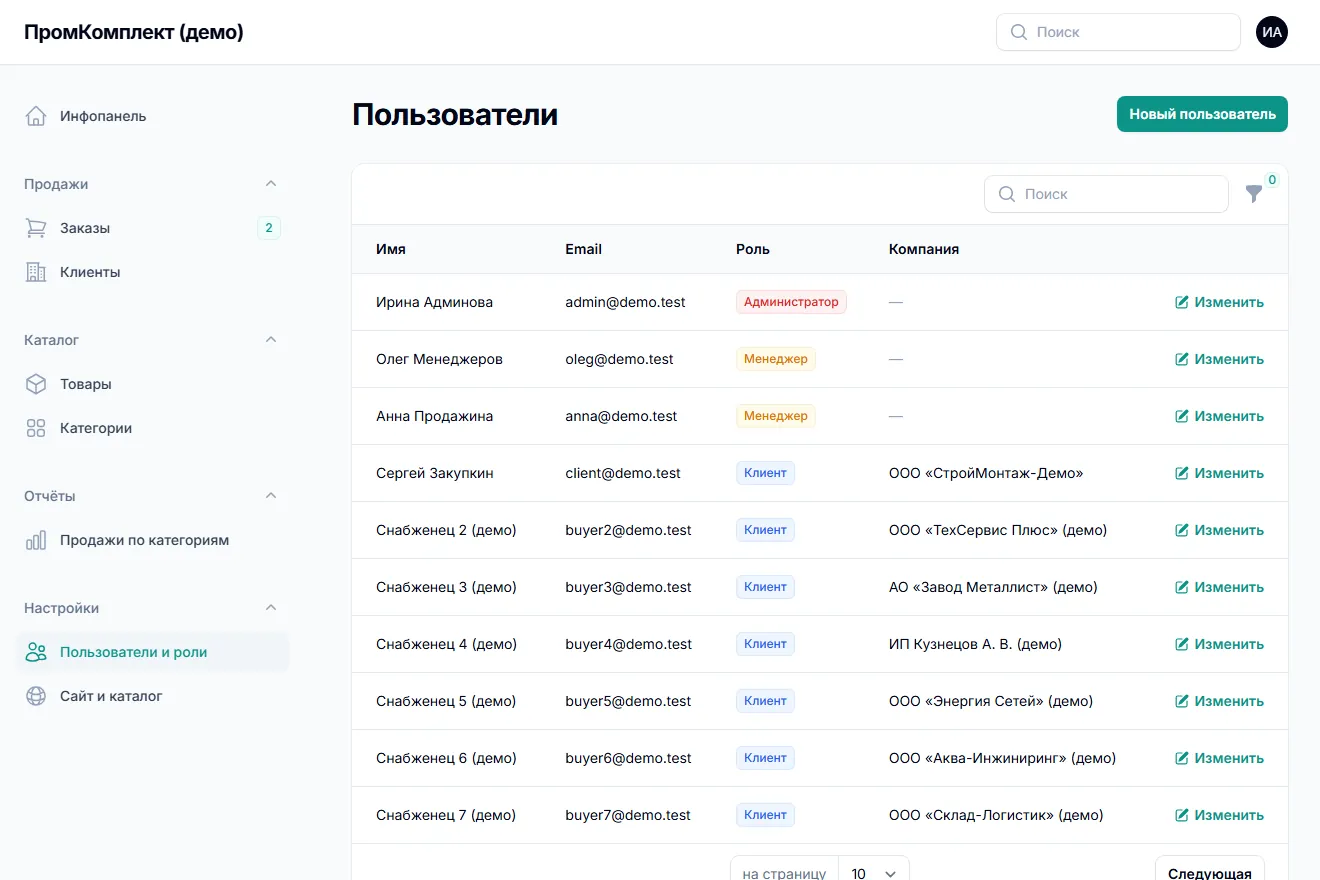Viewport: 1320px width, 880px height.
Task: Open the ИА user avatar menu
Action: pyautogui.click(x=1272, y=32)
